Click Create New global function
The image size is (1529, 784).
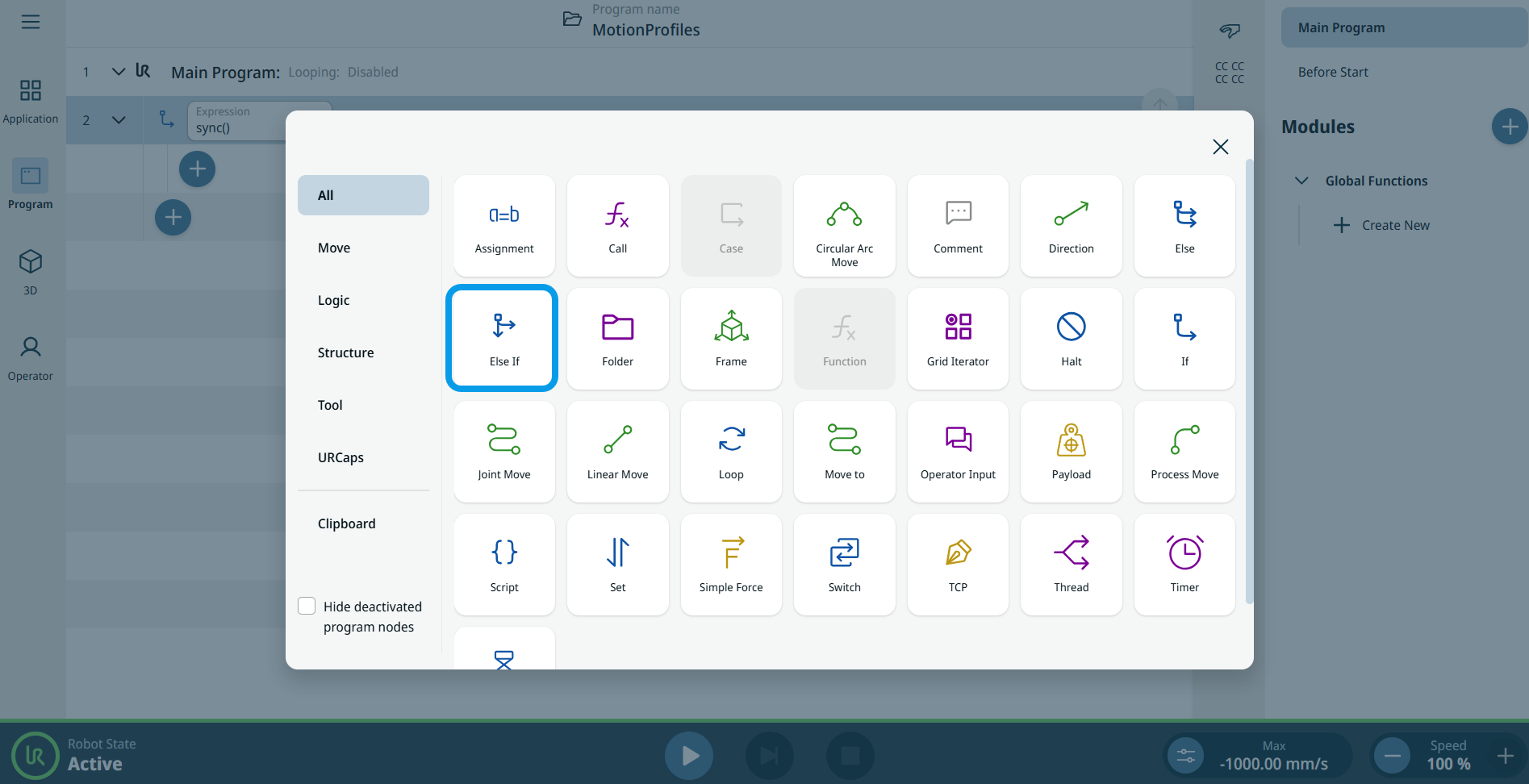point(1381,225)
